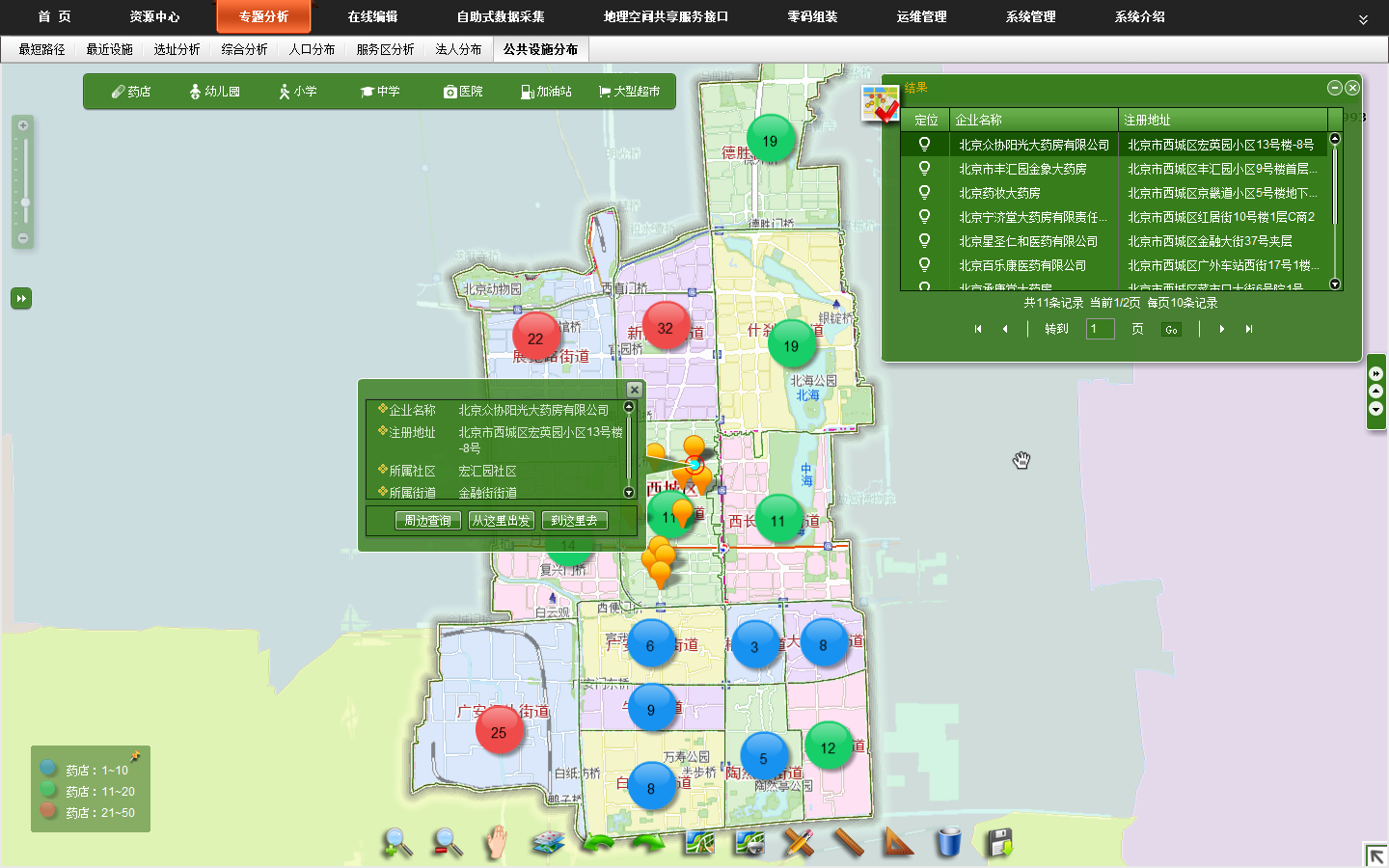Open the 资源中心 menu

tap(154, 16)
